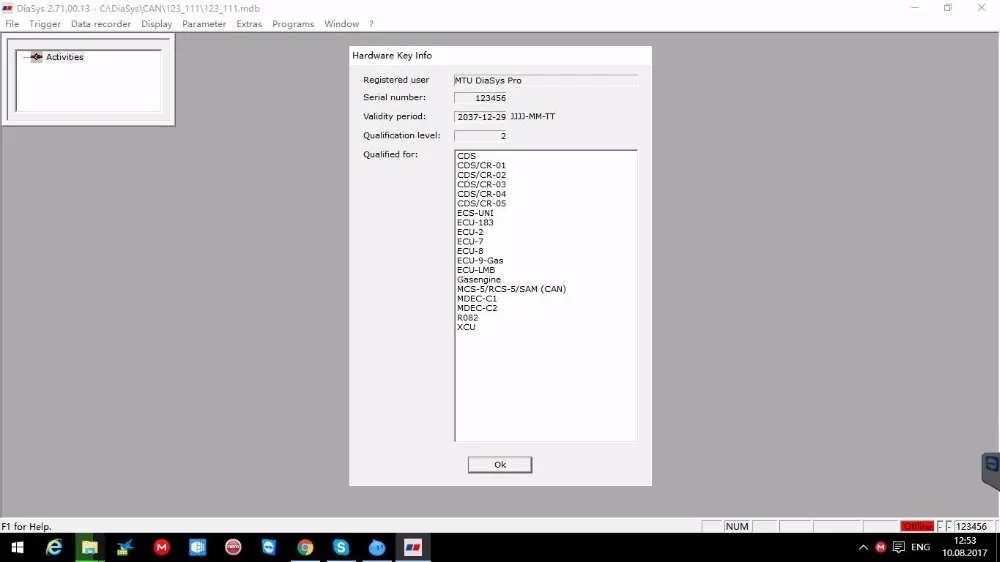Viewport: 1000px width, 562px height.
Task: Open the Parameter menu
Action: (204, 24)
